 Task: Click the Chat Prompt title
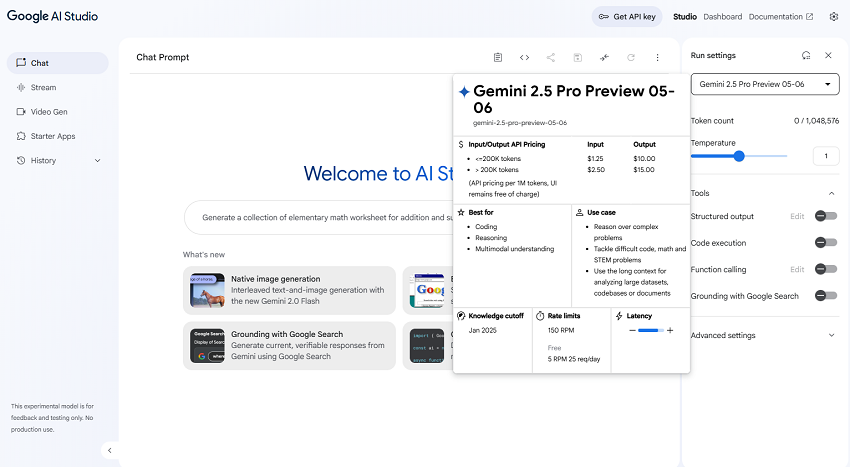click(x=163, y=57)
